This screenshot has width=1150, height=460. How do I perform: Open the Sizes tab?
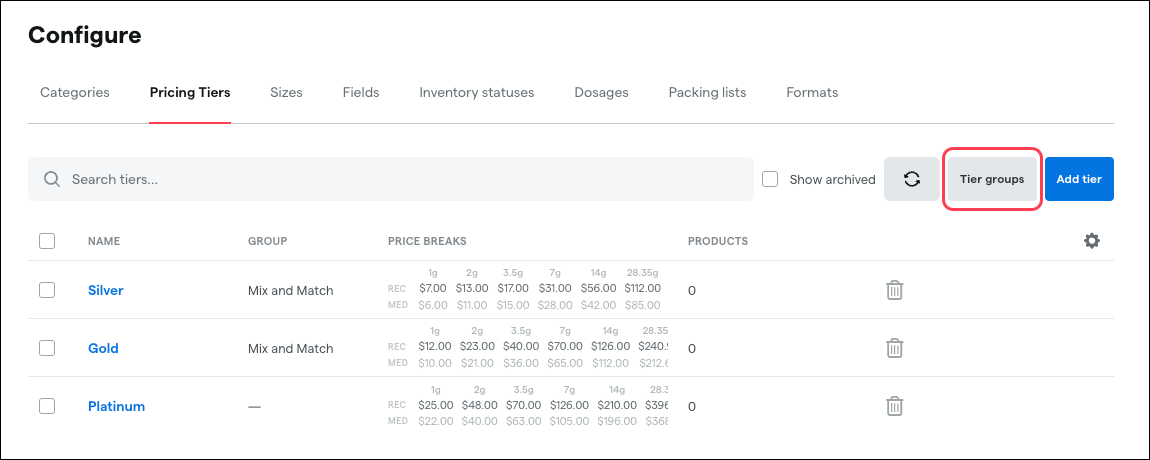(x=286, y=92)
